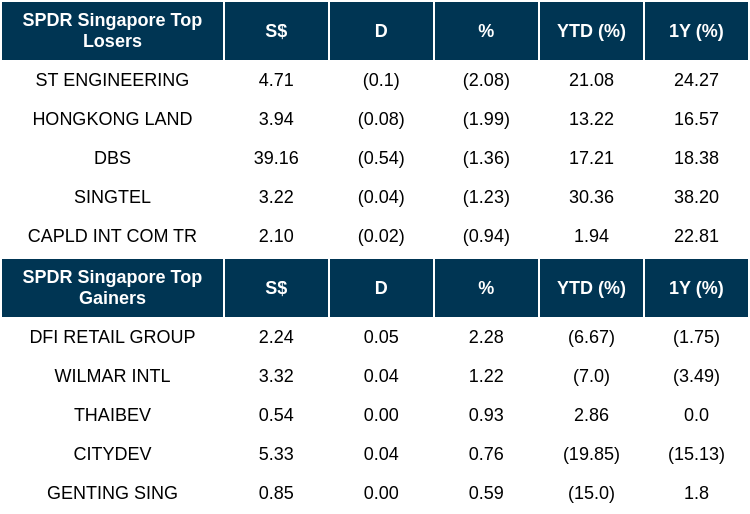Viewport: 750px width, 514px height.
Task: Click YTD (%) header in Losers table
Action: tap(591, 31)
